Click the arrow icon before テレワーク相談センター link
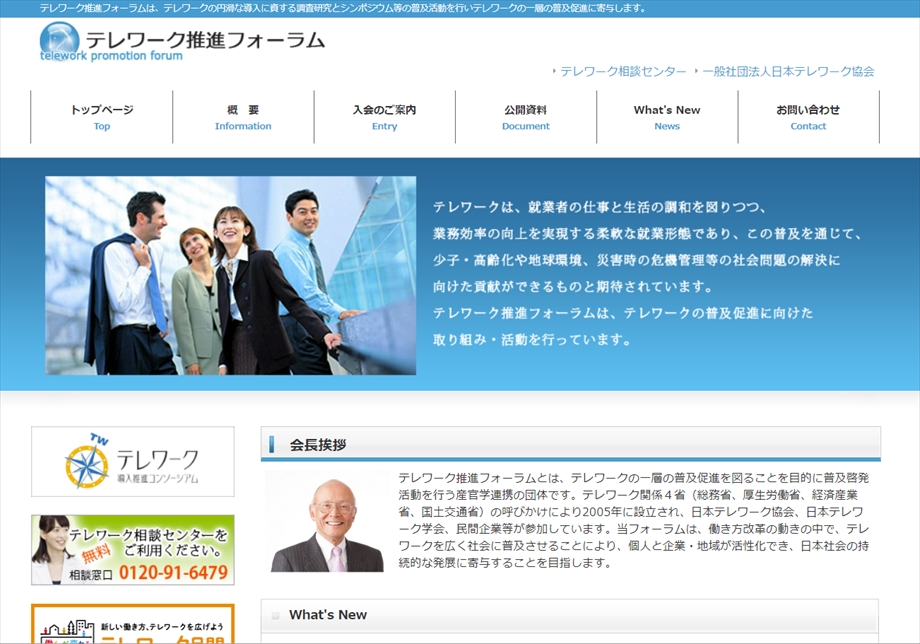 [x=554, y=72]
